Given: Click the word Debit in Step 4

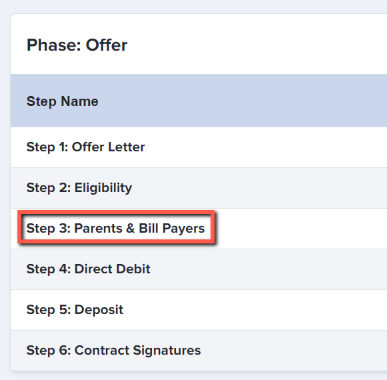Looking at the screenshot, I should [132, 269].
